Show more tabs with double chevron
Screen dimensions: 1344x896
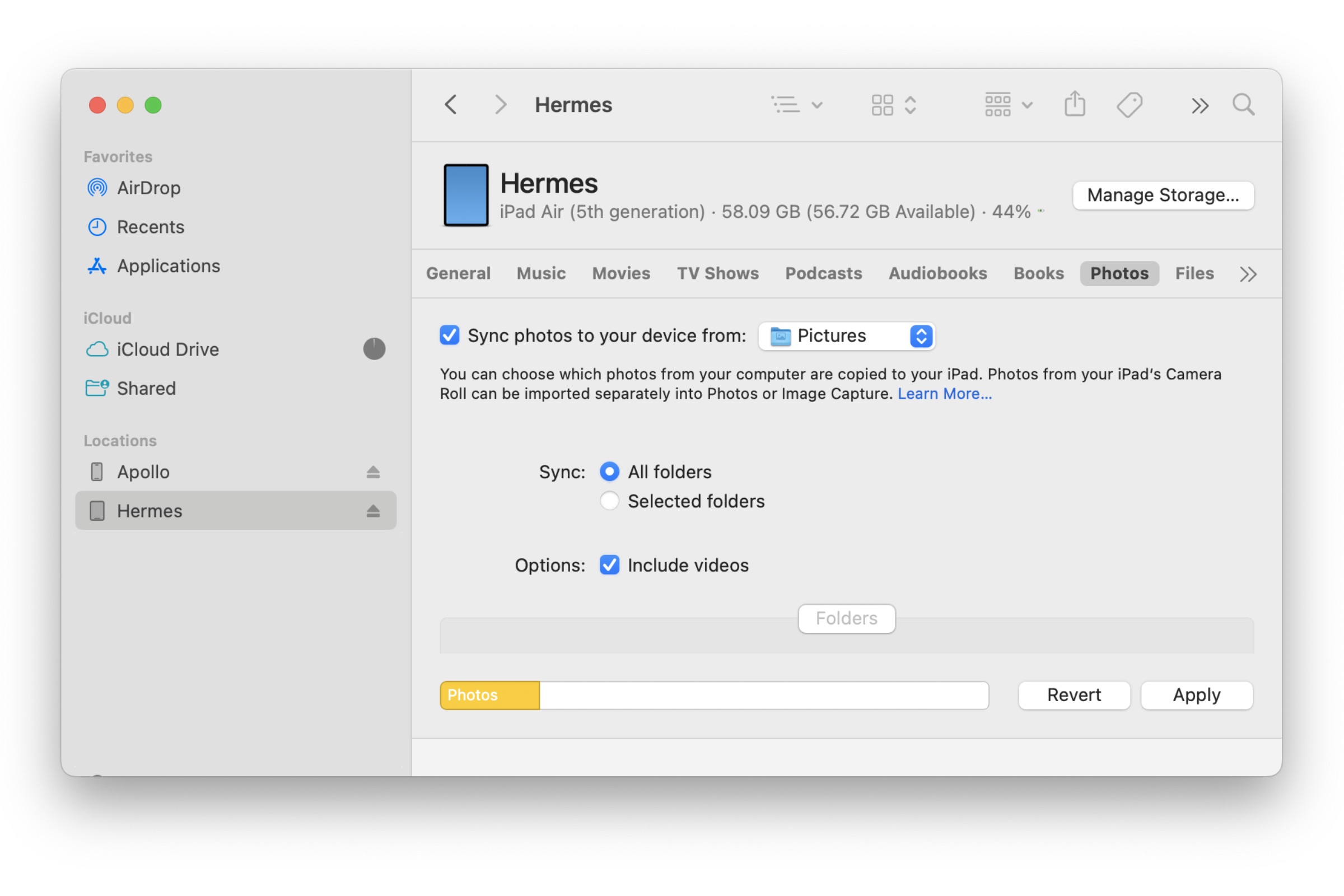pyautogui.click(x=1248, y=274)
